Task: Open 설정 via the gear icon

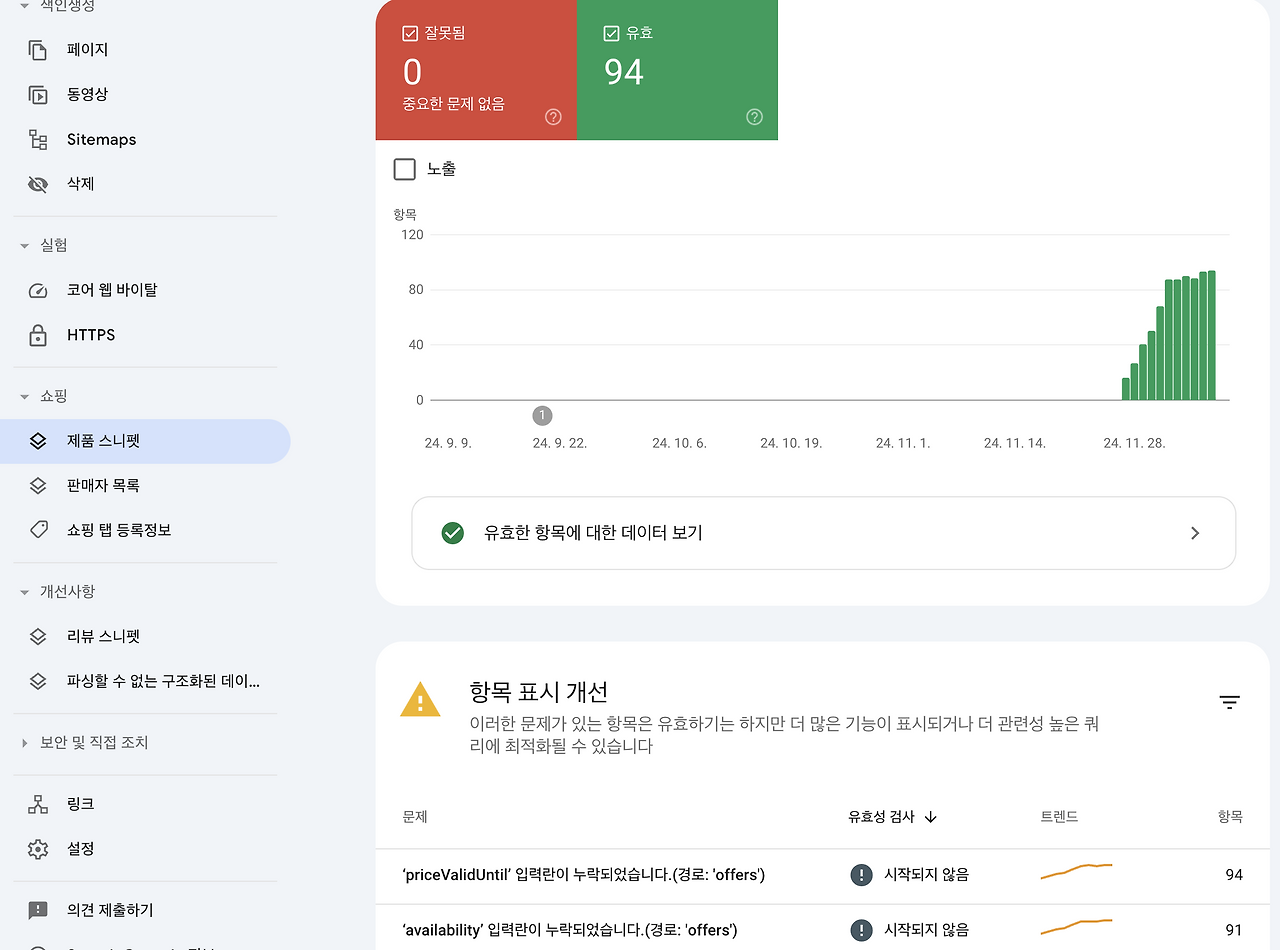Action: (x=38, y=849)
